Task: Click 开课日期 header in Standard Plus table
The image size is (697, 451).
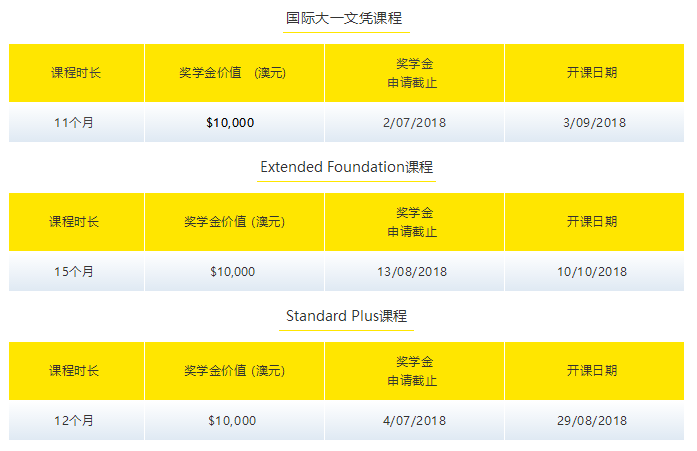Action: (x=592, y=371)
